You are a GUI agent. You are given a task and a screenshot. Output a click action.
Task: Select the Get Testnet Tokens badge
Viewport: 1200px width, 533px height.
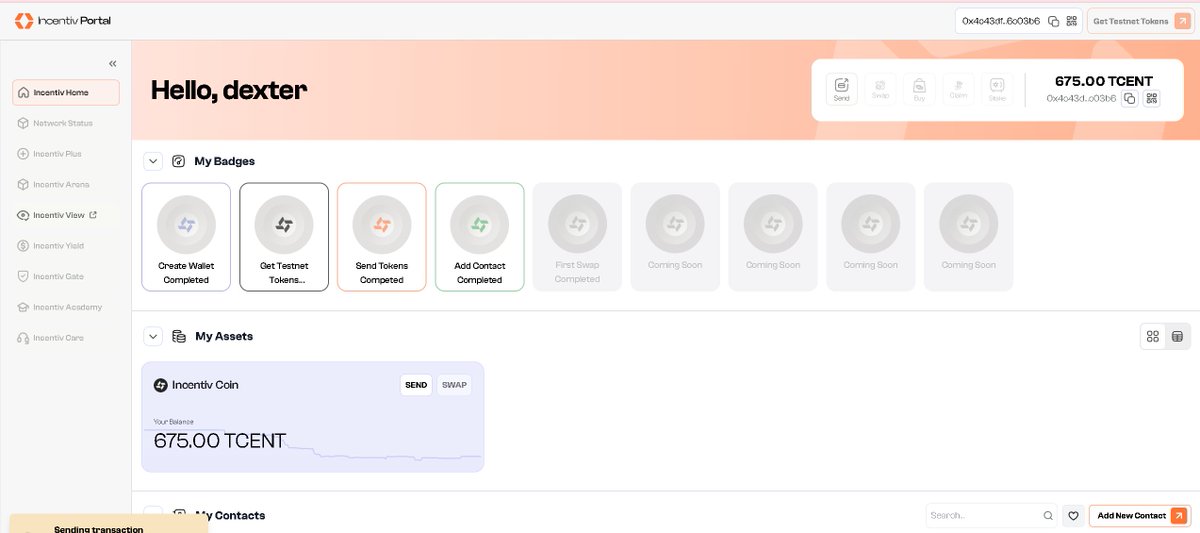click(284, 237)
